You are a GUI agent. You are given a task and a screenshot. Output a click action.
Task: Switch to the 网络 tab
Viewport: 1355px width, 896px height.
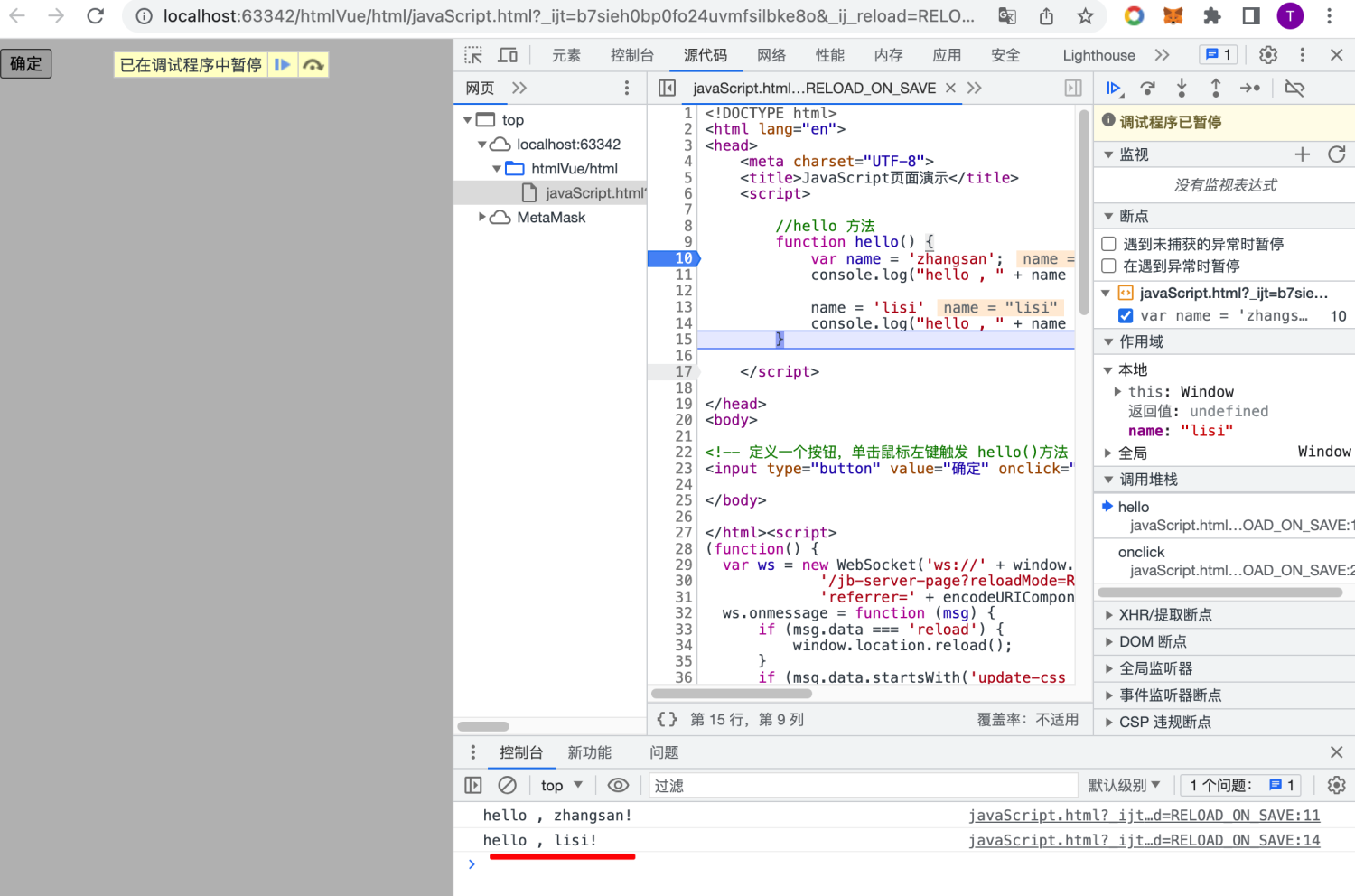tap(771, 55)
